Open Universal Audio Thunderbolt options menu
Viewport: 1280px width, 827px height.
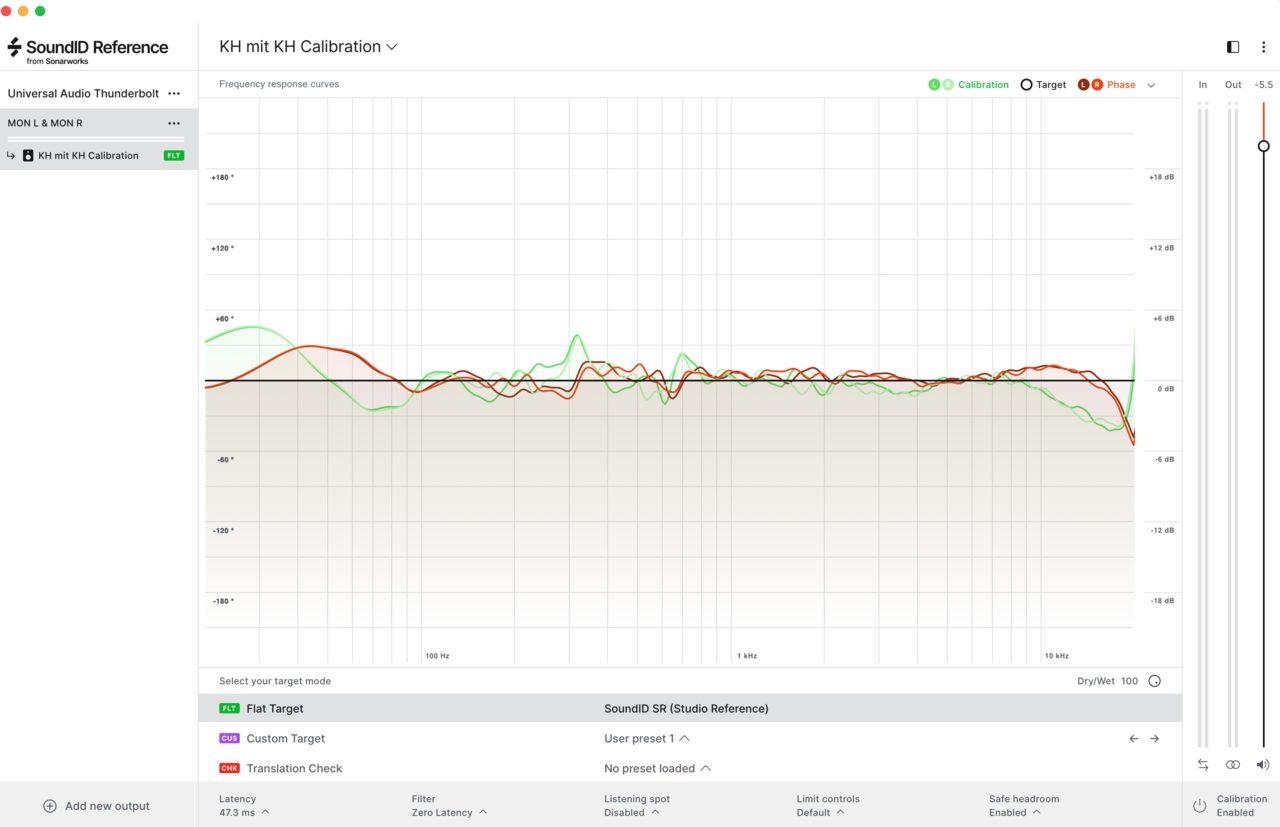pyautogui.click(x=174, y=93)
